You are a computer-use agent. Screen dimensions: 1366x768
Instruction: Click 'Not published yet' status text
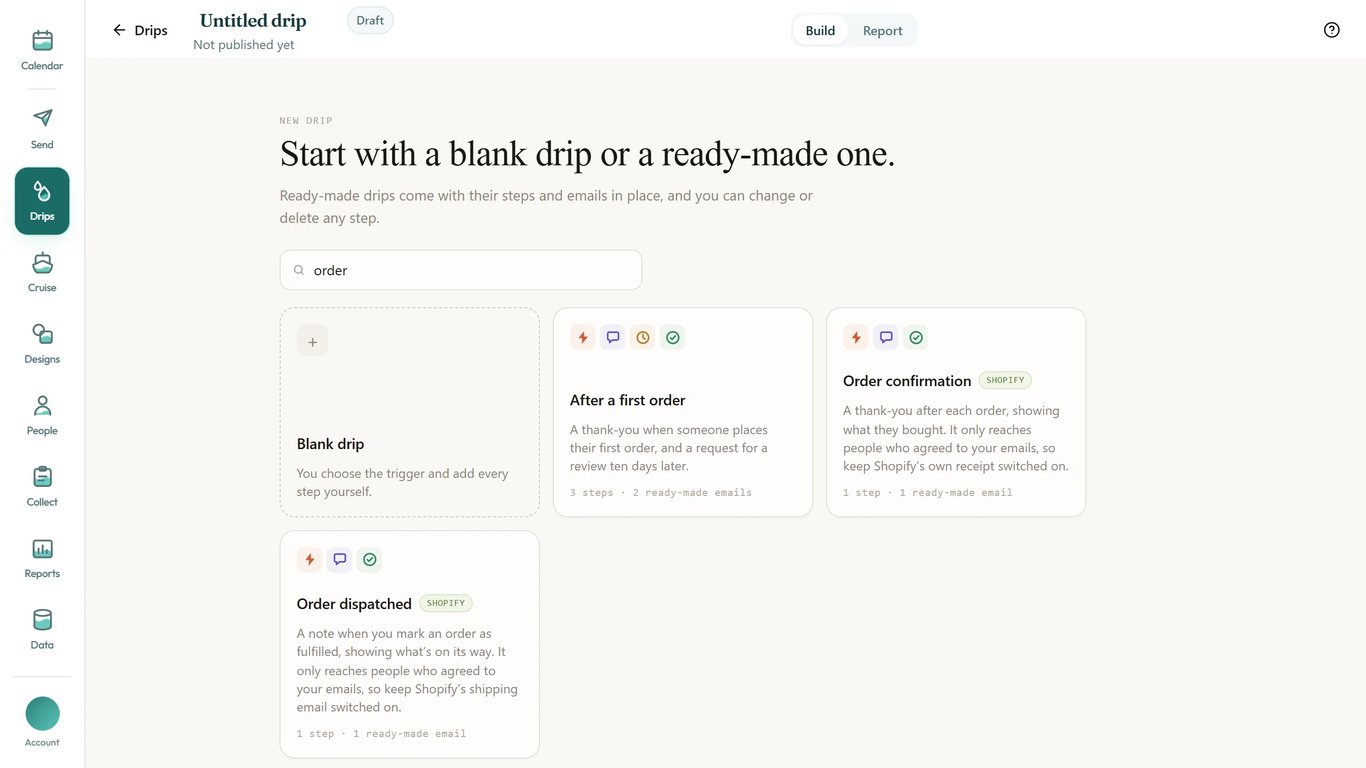pos(244,45)
